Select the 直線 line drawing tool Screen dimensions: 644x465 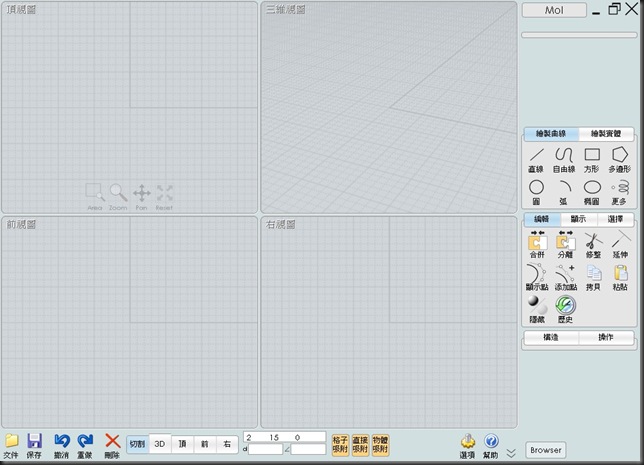[536, 160]
